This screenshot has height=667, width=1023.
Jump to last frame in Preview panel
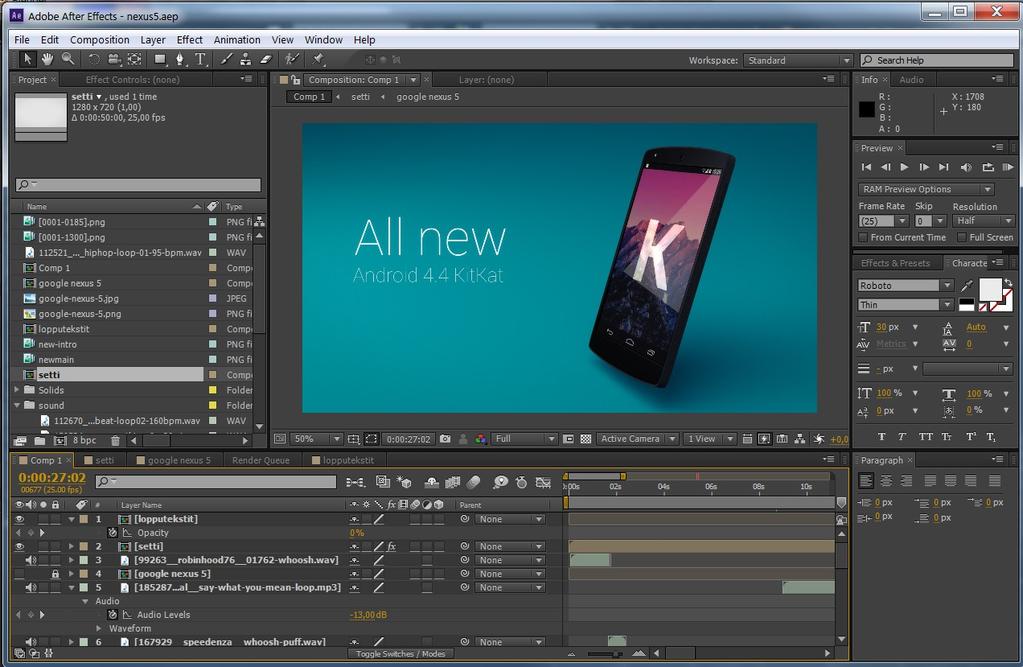[943, 167]
